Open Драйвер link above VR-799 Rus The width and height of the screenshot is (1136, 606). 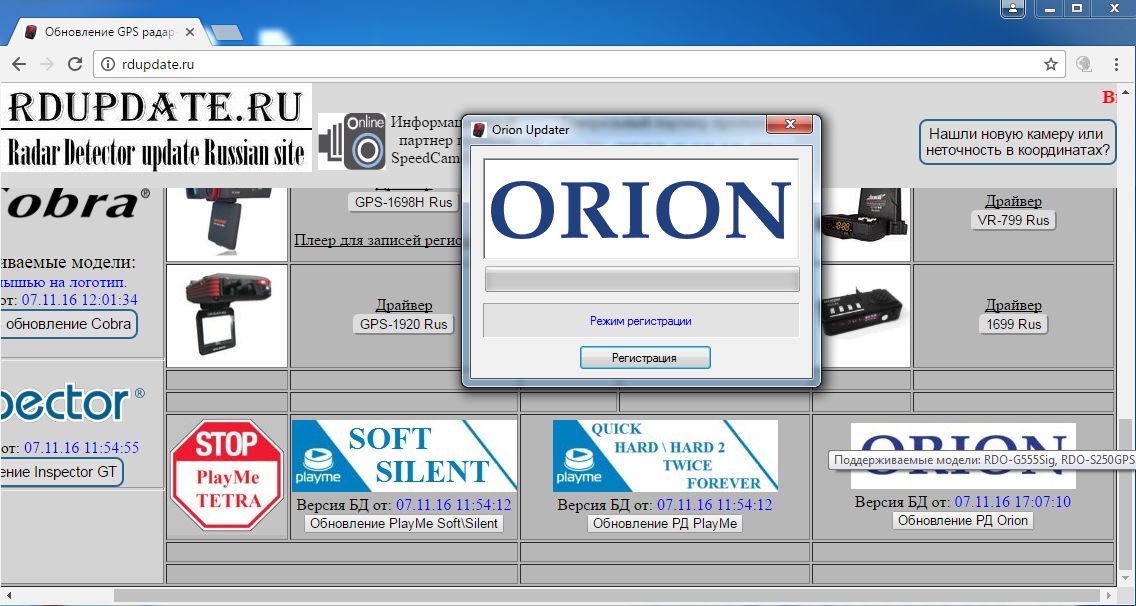(x=1014, y=201)
